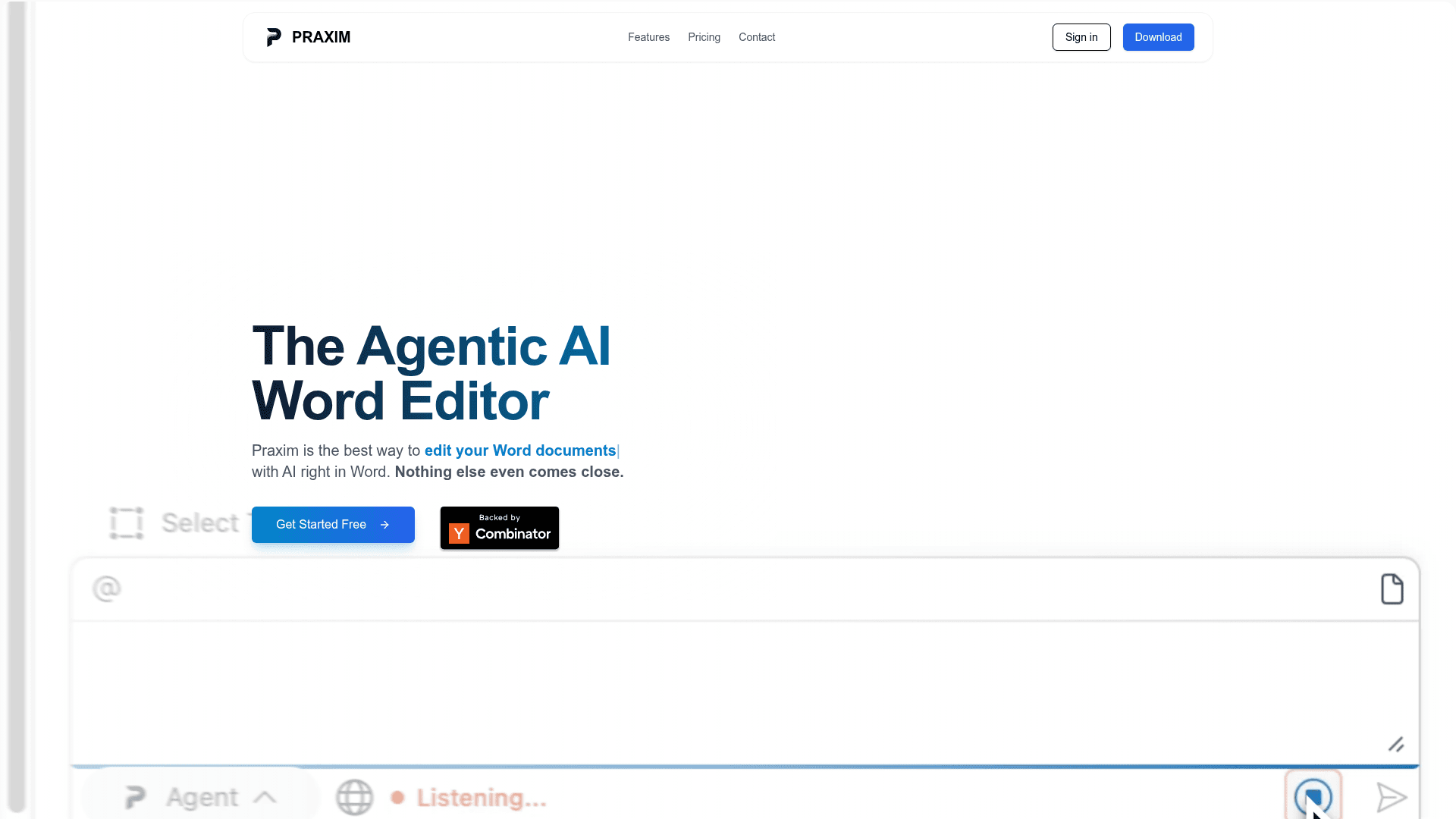Click the send paper-plane icon
Screen dimensions: 1456x819
1392,797
